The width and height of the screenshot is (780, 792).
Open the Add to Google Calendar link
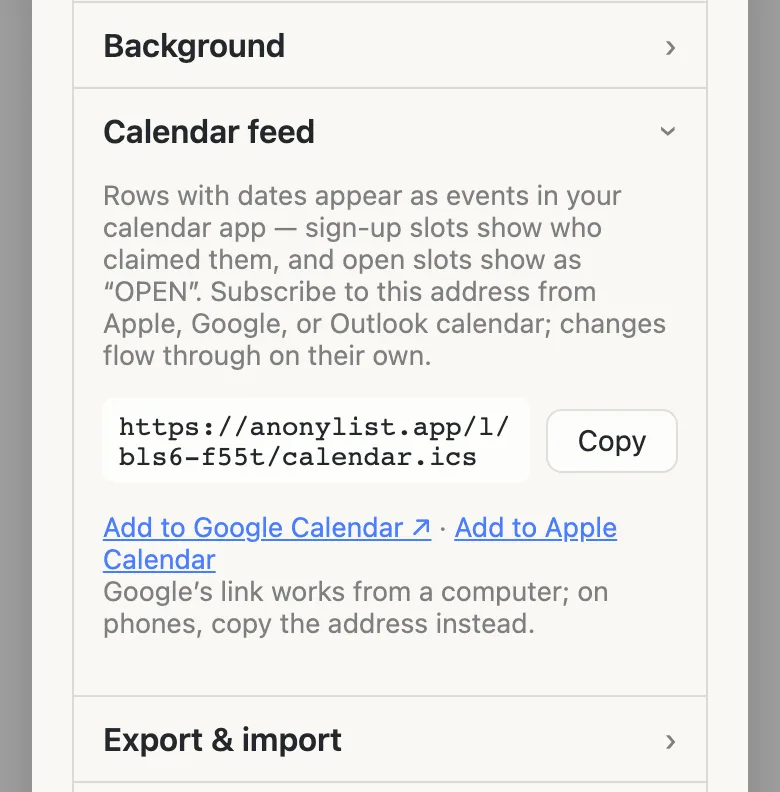click(x=267, y=528)
